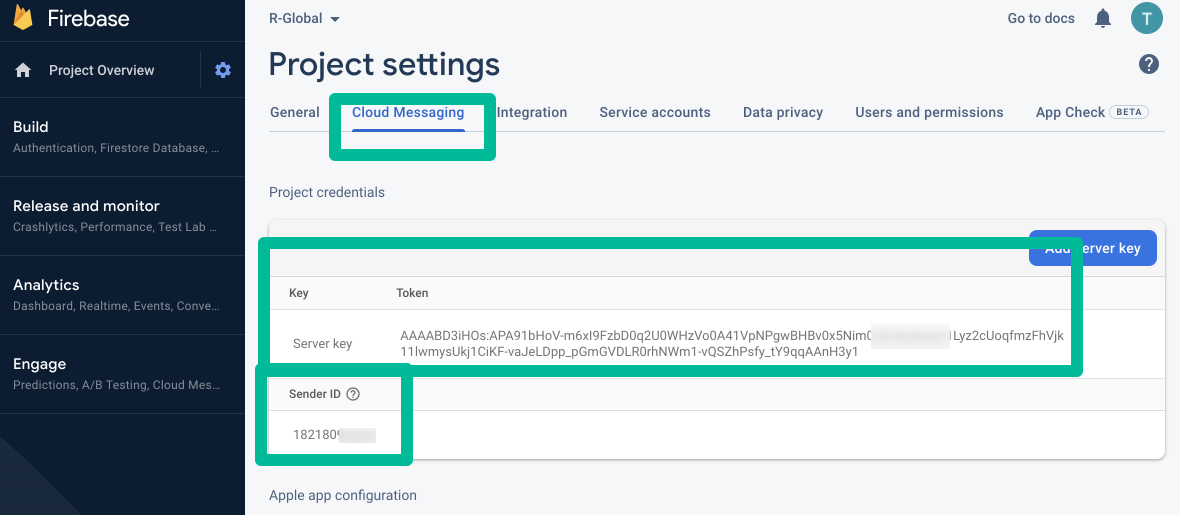1180x515 pixels.
Task: Click the Server key row label
Action: [x=322, y=344]
